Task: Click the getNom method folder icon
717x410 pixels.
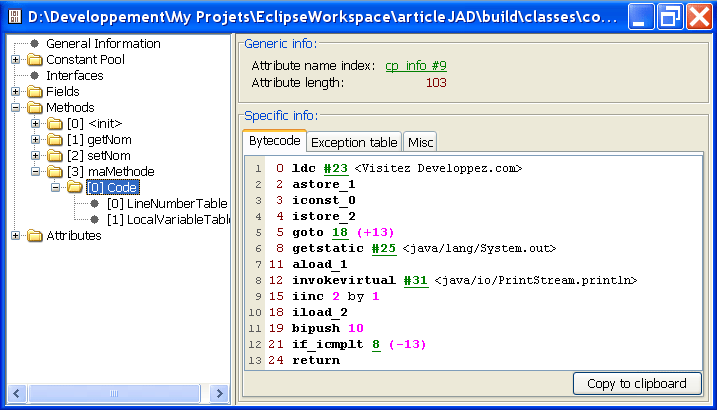Action: 56,140
